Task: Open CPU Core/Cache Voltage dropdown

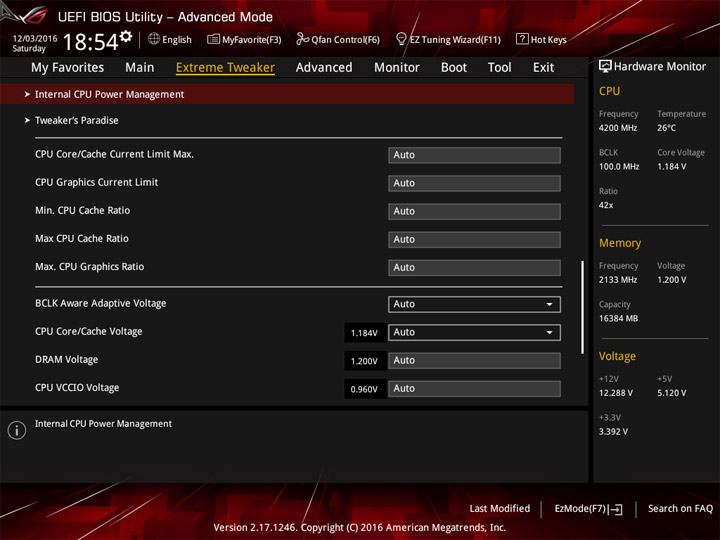Action: tap(474, 332)
